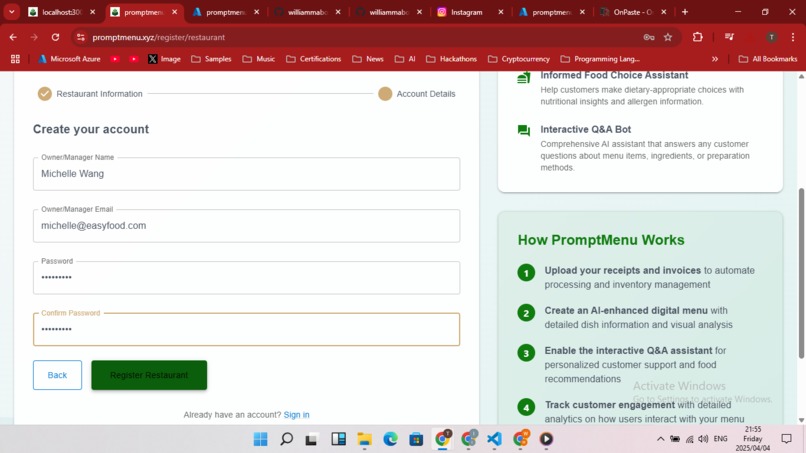806x453 pixels.
Task: Focus the Owner/Manager Name field
Action: 246,174
